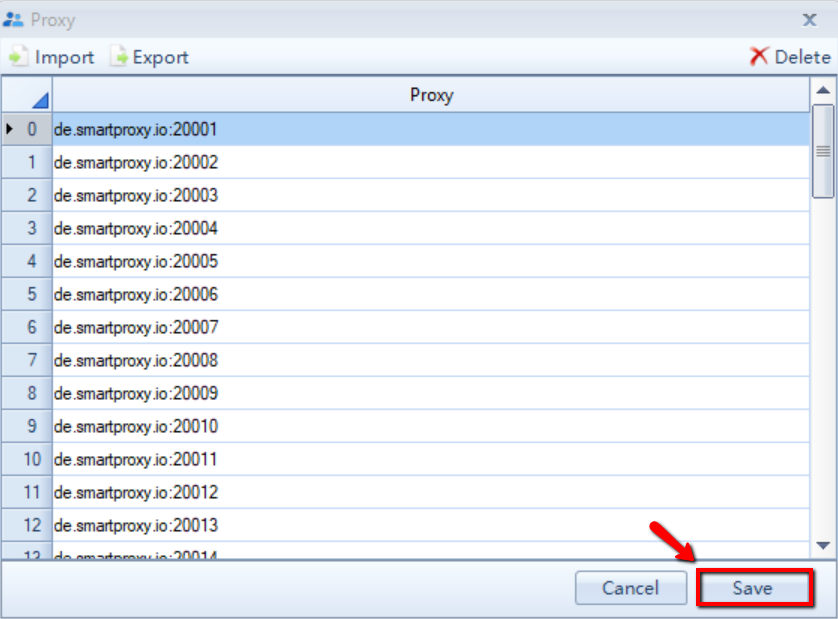Select proxy de.smartproxy.io:20006

point(431,295)
